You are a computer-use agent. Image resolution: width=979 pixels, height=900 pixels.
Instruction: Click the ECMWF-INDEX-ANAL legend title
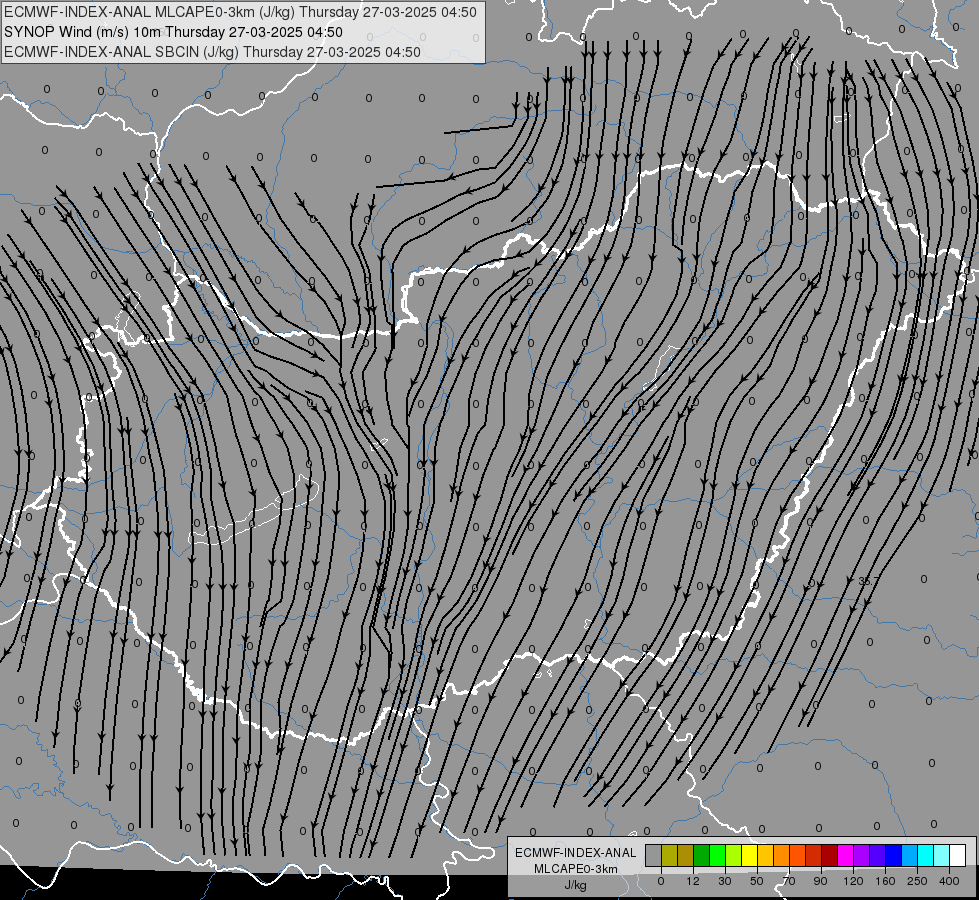click(576, 853)
